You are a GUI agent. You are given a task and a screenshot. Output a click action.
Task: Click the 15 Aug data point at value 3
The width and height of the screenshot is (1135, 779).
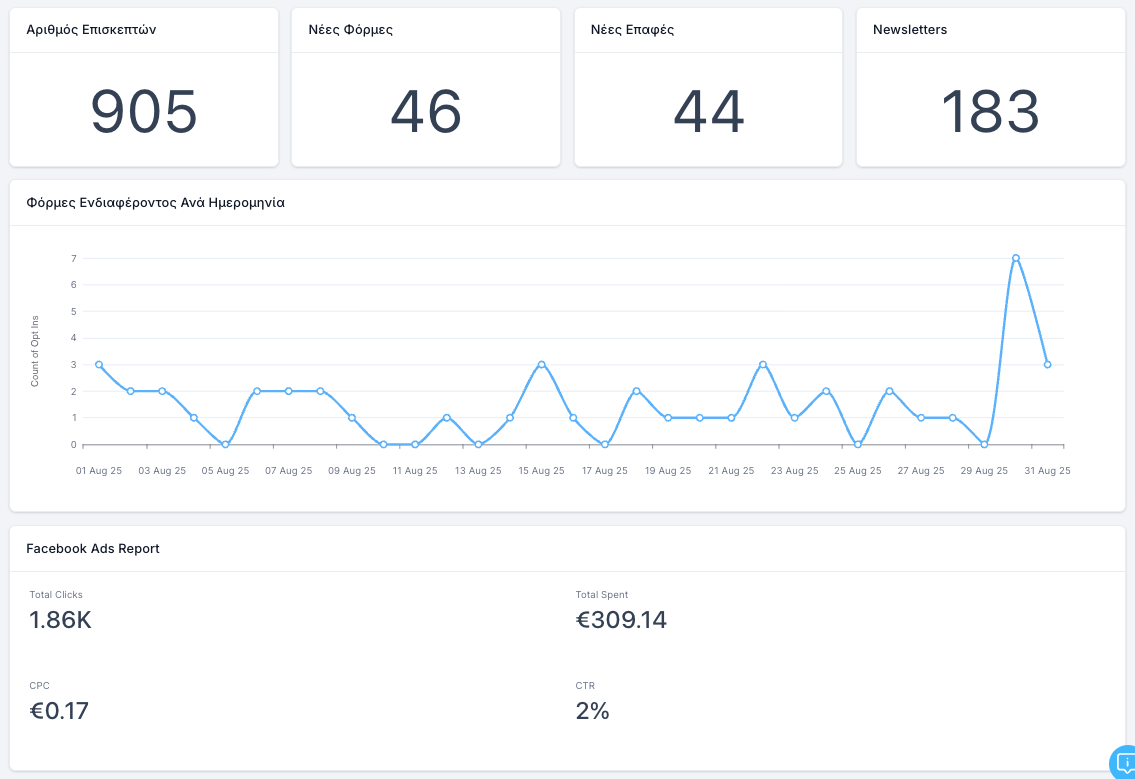pyautogui.click(x=541, y=365)
